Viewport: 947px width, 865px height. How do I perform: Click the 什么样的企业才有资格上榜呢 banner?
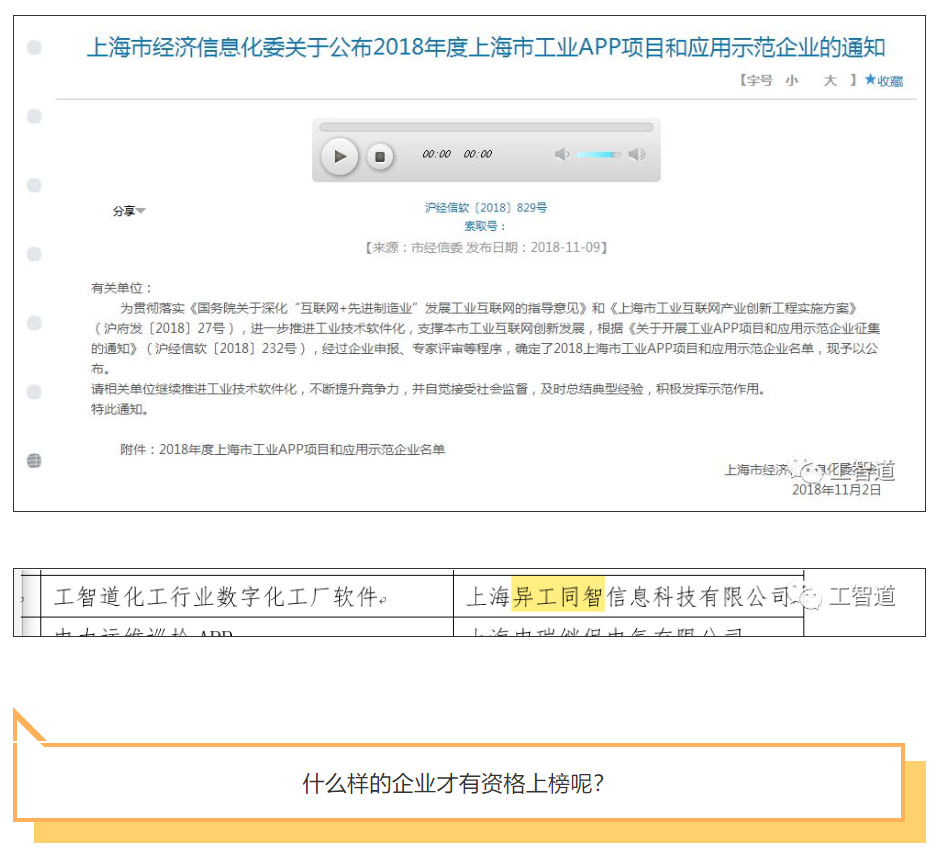pos(454,783)
